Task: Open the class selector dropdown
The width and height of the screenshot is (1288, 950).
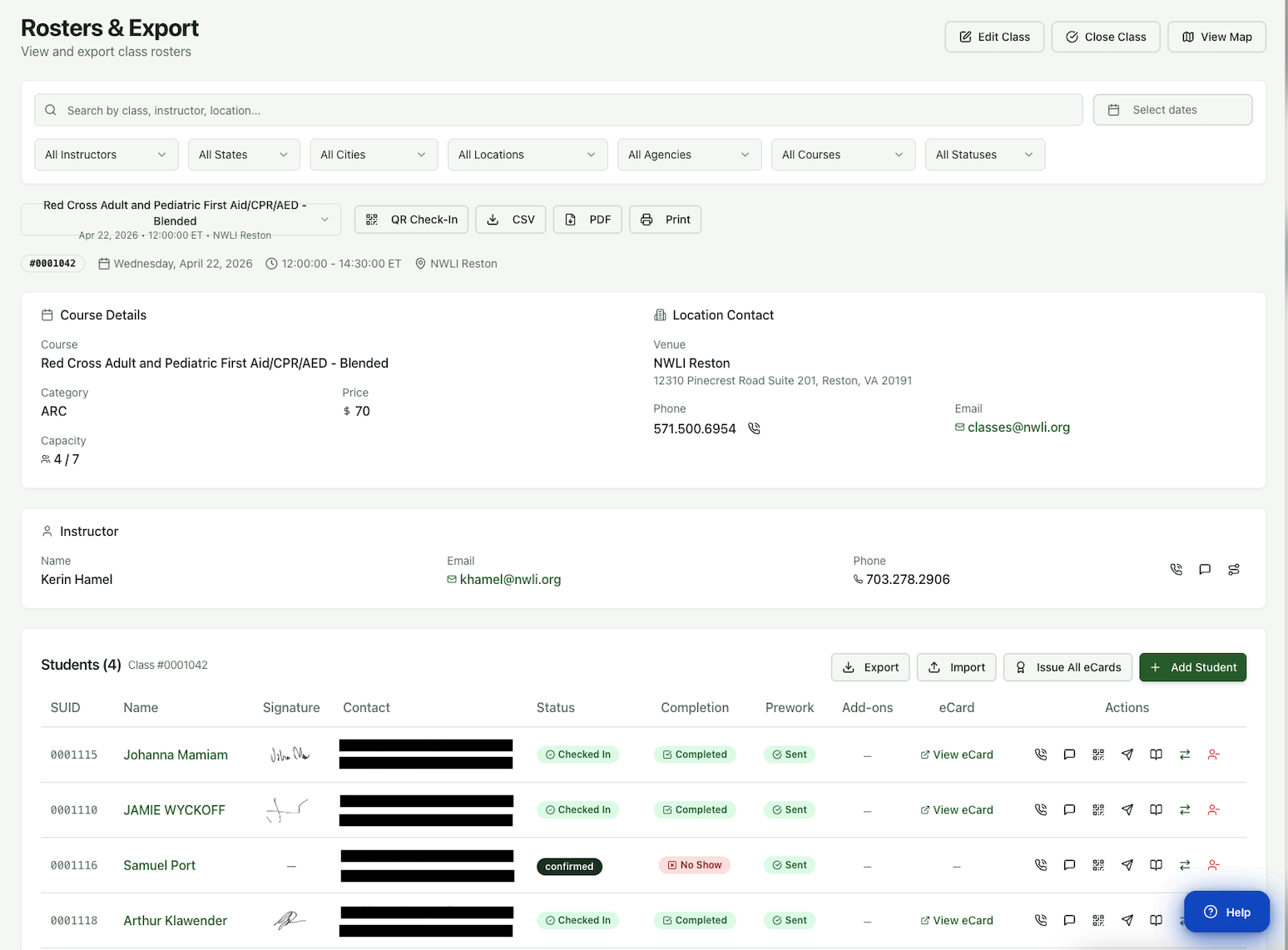Action: (x=181, y=220)
